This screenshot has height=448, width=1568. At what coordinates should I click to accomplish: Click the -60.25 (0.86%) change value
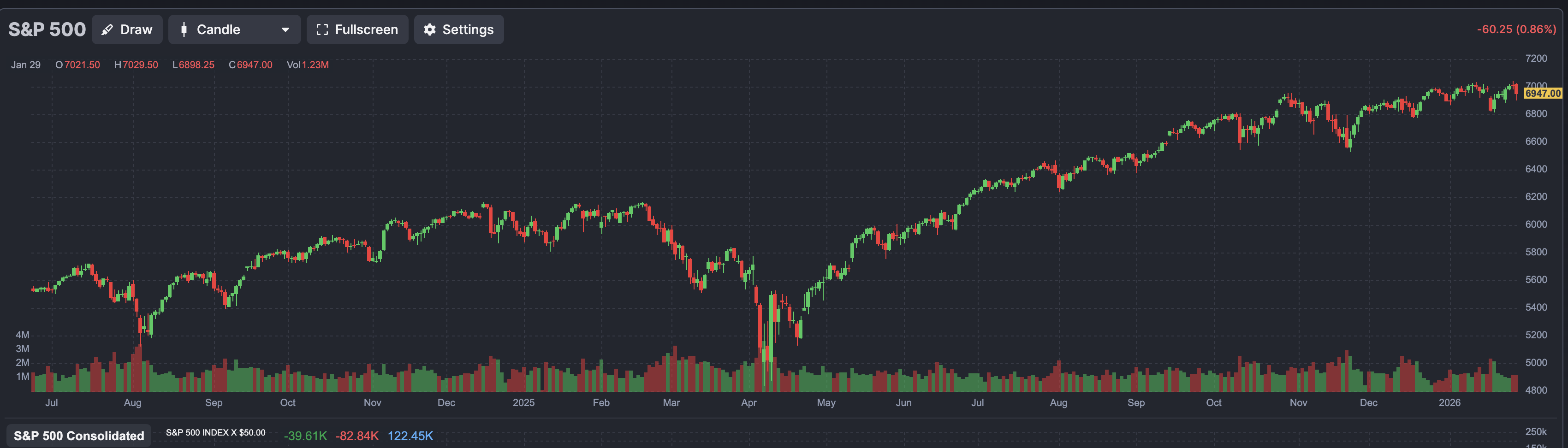tap(1516, 29)
